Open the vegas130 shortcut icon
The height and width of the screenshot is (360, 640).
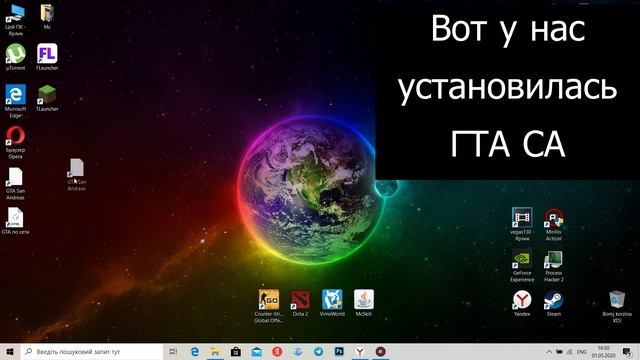pyautogui.click(x=522, y=224)
